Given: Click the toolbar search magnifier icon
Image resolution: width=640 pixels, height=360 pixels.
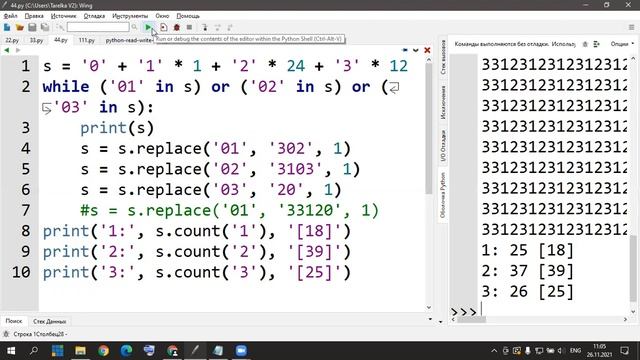Looking at the screenshot, I should (x=134, y=27).
